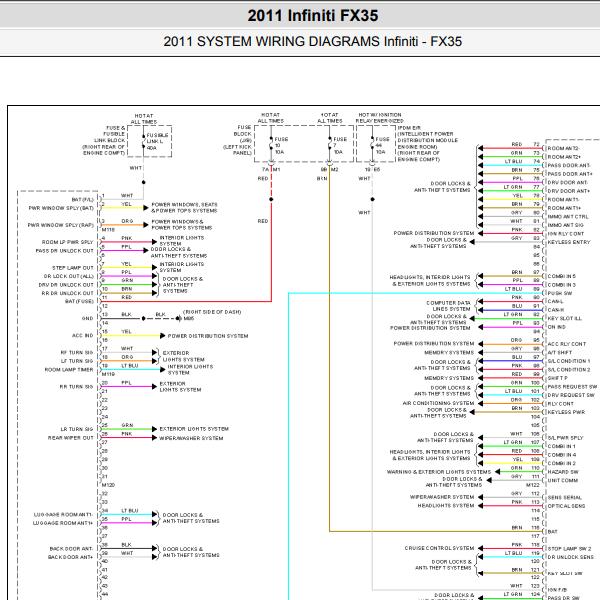Select the 'IGN RLY CONT' label

(566, 233)
